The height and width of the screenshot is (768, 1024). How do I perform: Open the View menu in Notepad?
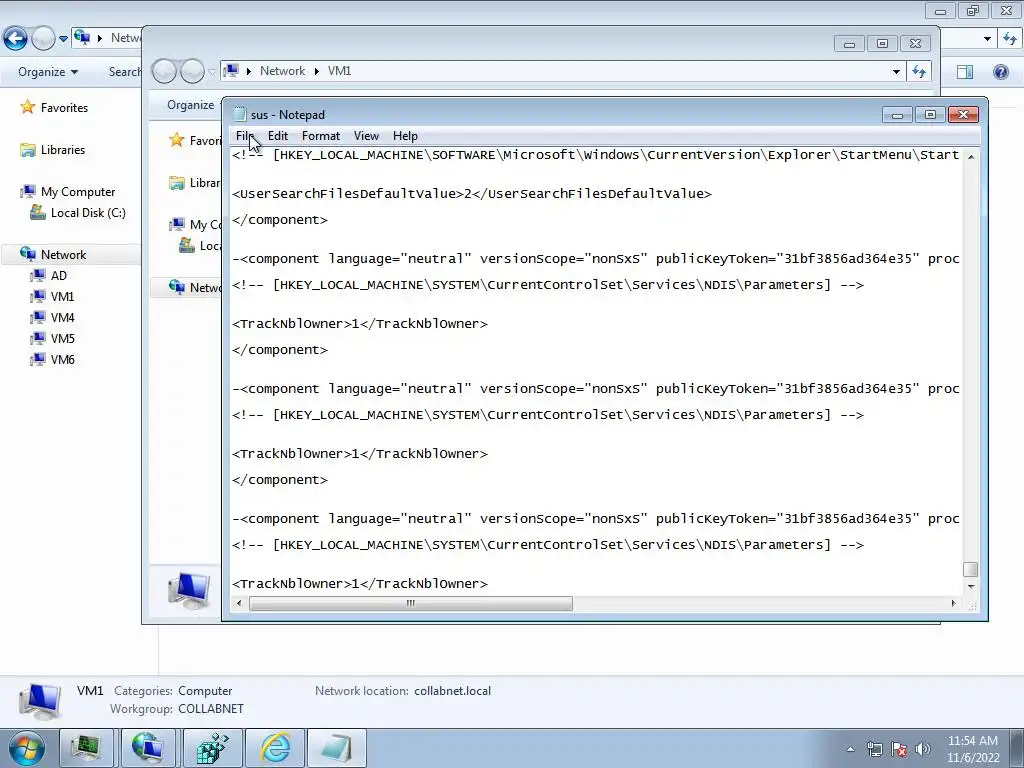click(x=366, y=136)
